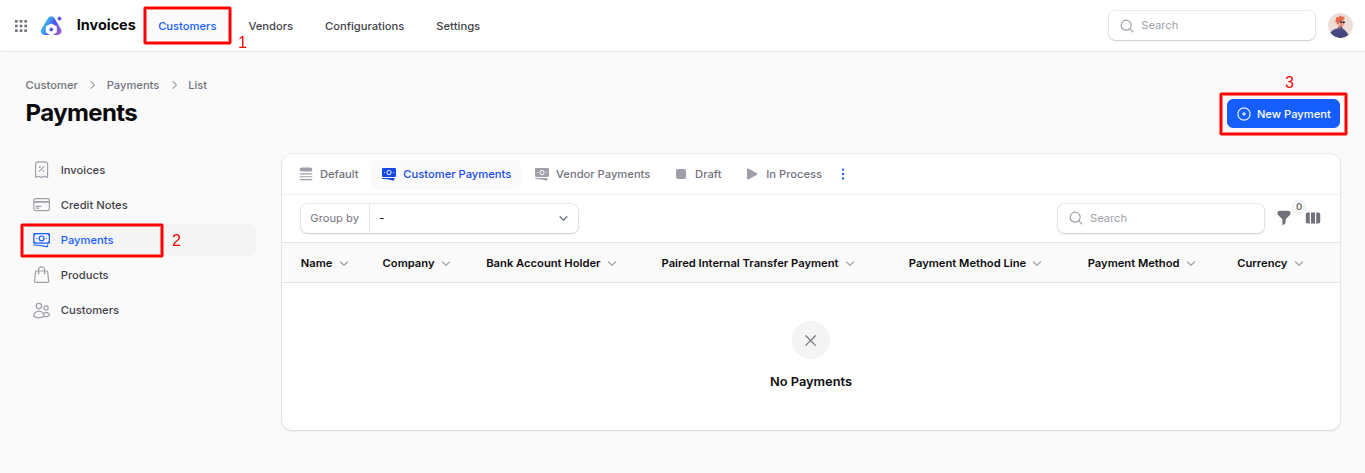Expand Payment Method Line column chevron

coord(1037,263)
